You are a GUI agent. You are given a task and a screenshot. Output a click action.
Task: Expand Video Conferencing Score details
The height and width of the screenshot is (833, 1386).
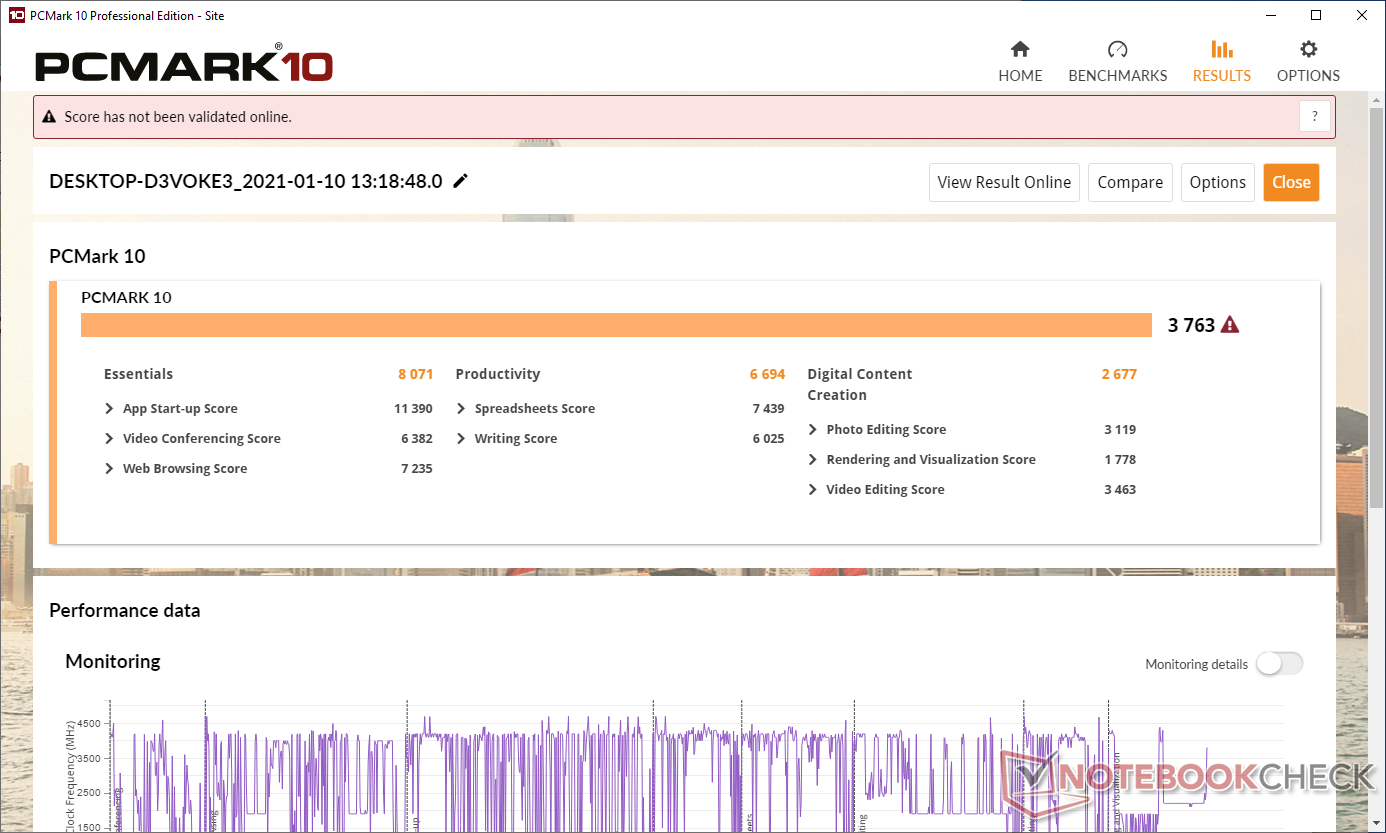(109, 439)
